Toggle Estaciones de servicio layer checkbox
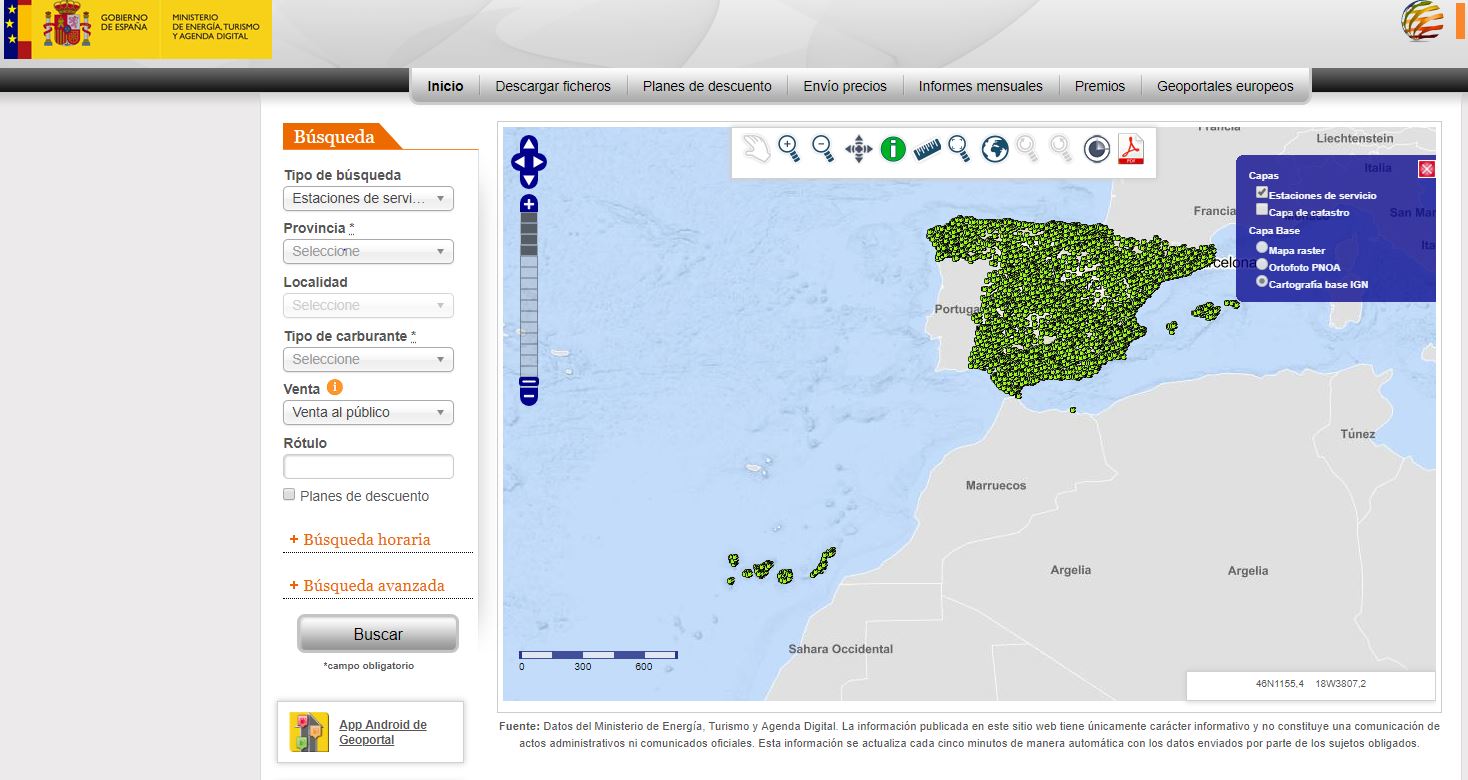Image resolution: width=1468 pixels, height=780 pixels. 1262,193
